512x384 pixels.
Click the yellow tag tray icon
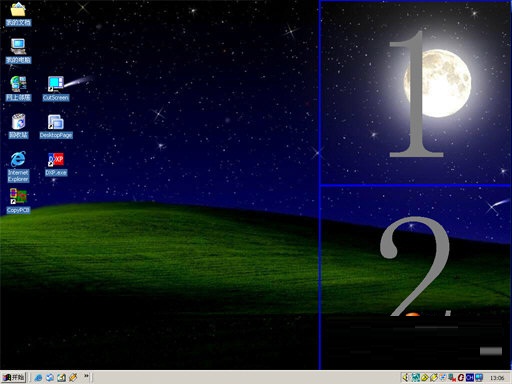point(425,378)
